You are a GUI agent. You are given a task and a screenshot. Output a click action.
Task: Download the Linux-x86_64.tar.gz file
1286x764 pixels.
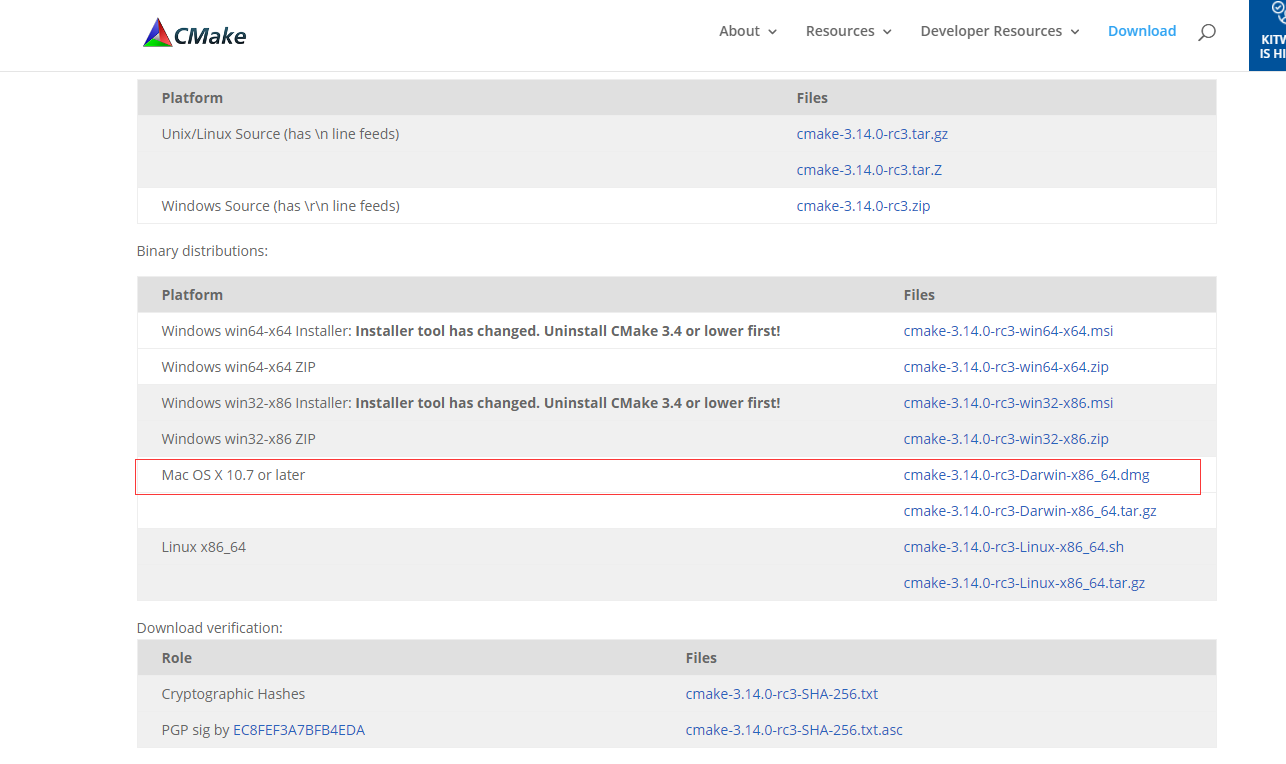click(1024, 583)
